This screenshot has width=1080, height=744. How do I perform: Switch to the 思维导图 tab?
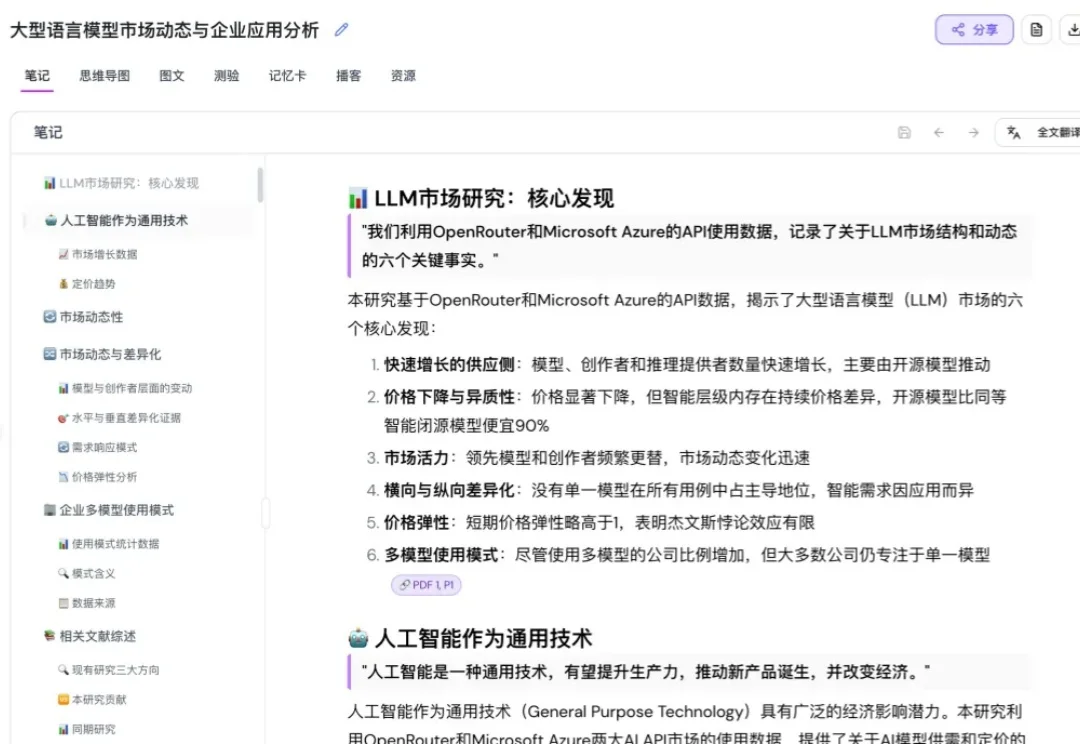tap(103, 75)
